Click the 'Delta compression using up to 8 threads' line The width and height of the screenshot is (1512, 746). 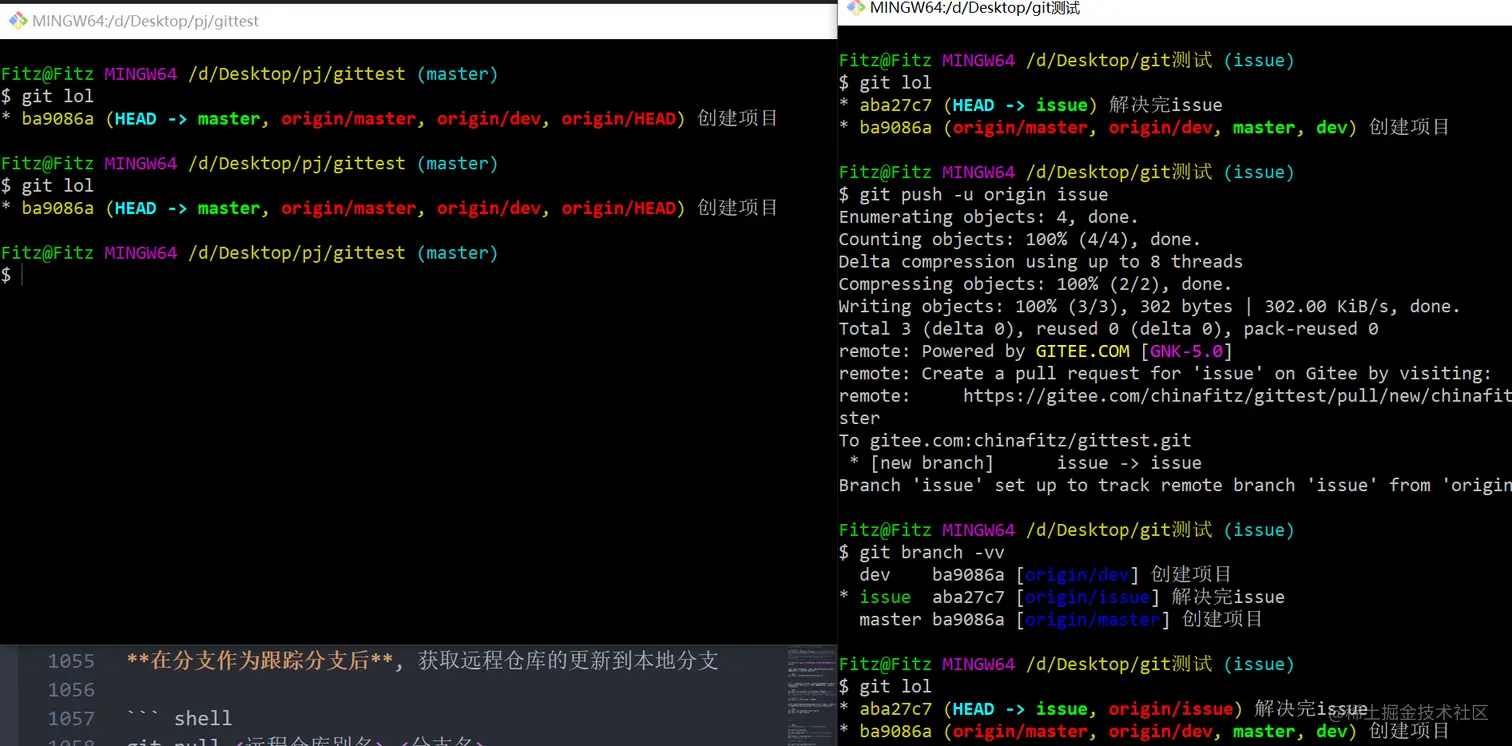click(x=1040, y=261)
